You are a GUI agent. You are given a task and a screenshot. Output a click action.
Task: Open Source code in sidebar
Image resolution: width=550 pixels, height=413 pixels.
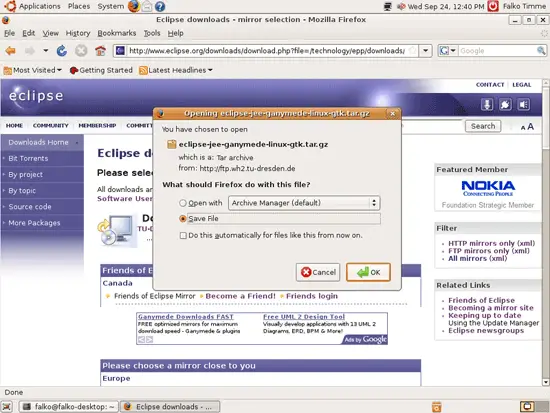click(x=30, y=207)
